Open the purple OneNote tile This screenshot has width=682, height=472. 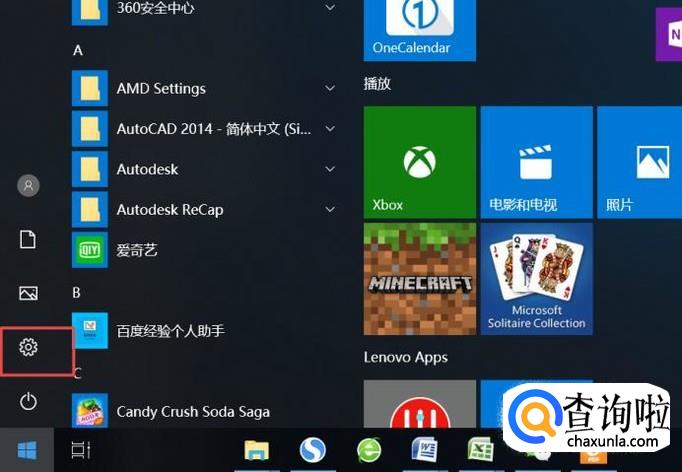click(669, 35)
